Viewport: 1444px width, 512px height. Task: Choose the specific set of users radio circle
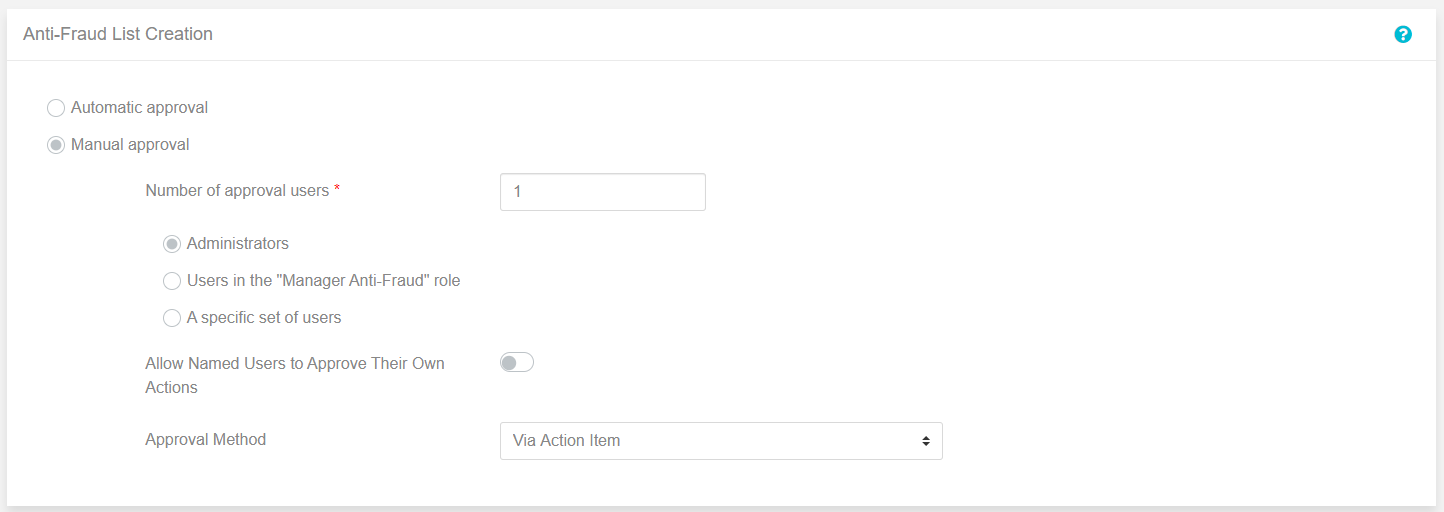click(x=172, y=318)
